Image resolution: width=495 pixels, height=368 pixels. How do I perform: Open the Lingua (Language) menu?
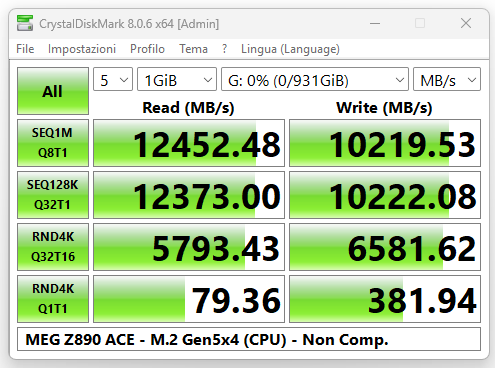(x=290, y=49)
